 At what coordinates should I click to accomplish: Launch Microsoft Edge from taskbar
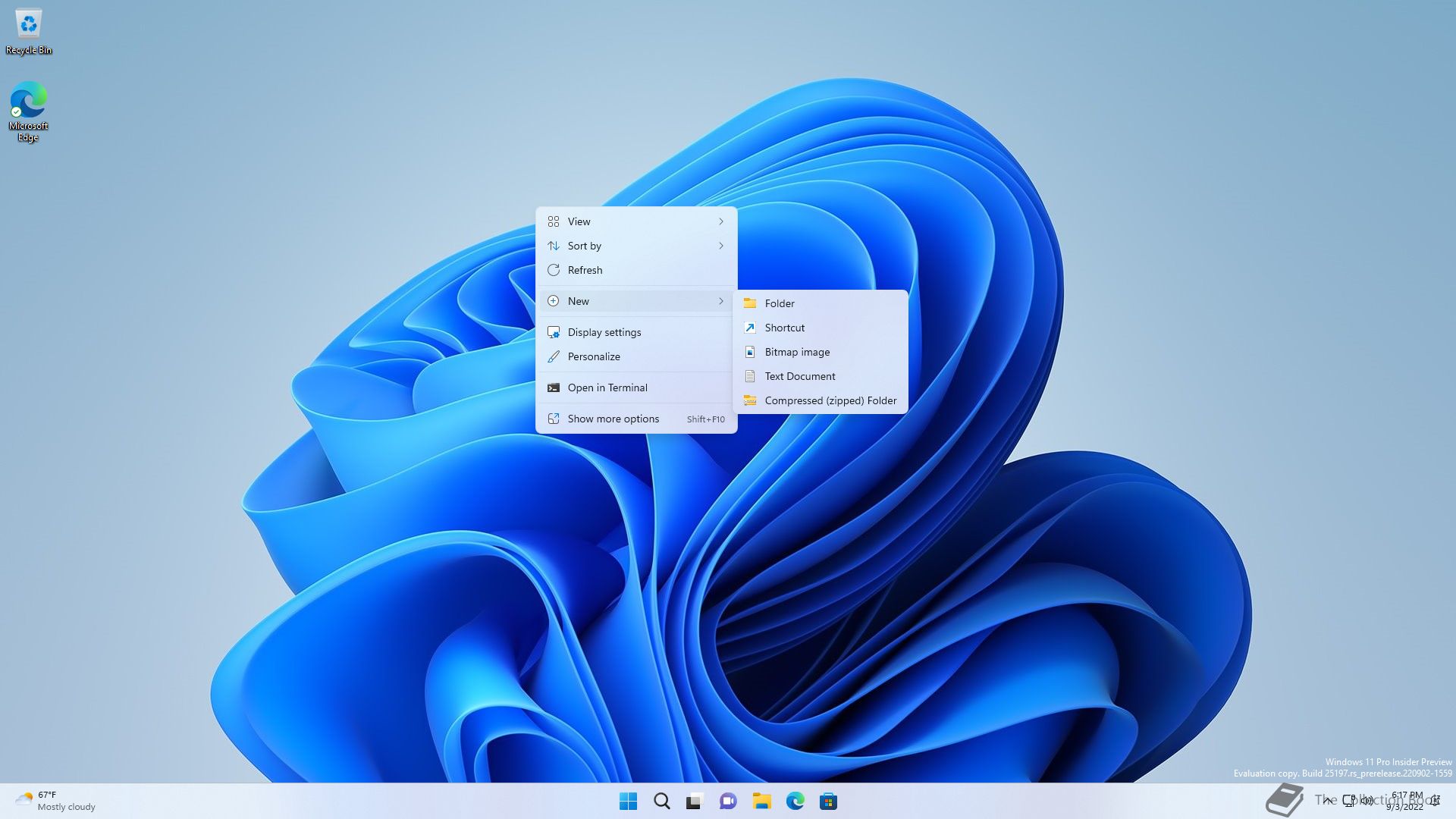point(795,802)
